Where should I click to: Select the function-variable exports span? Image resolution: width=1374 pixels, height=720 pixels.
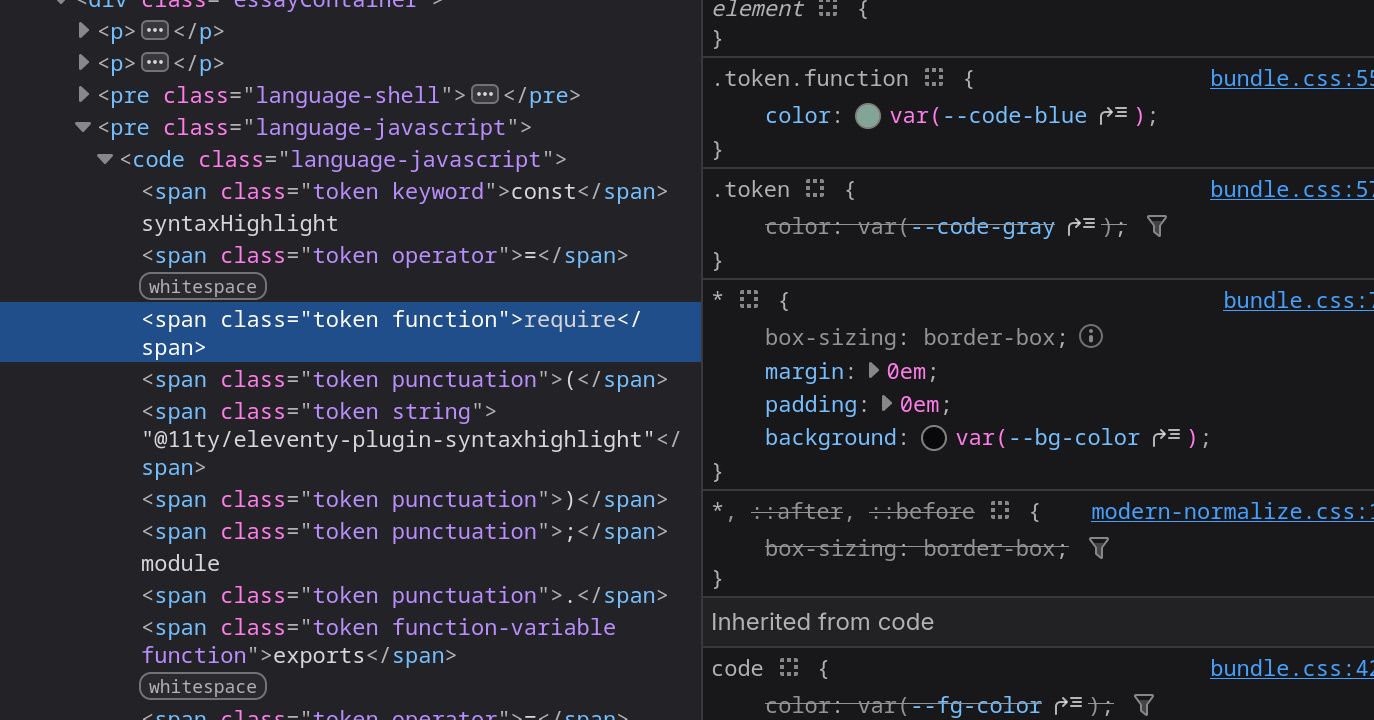coord(379,641)
